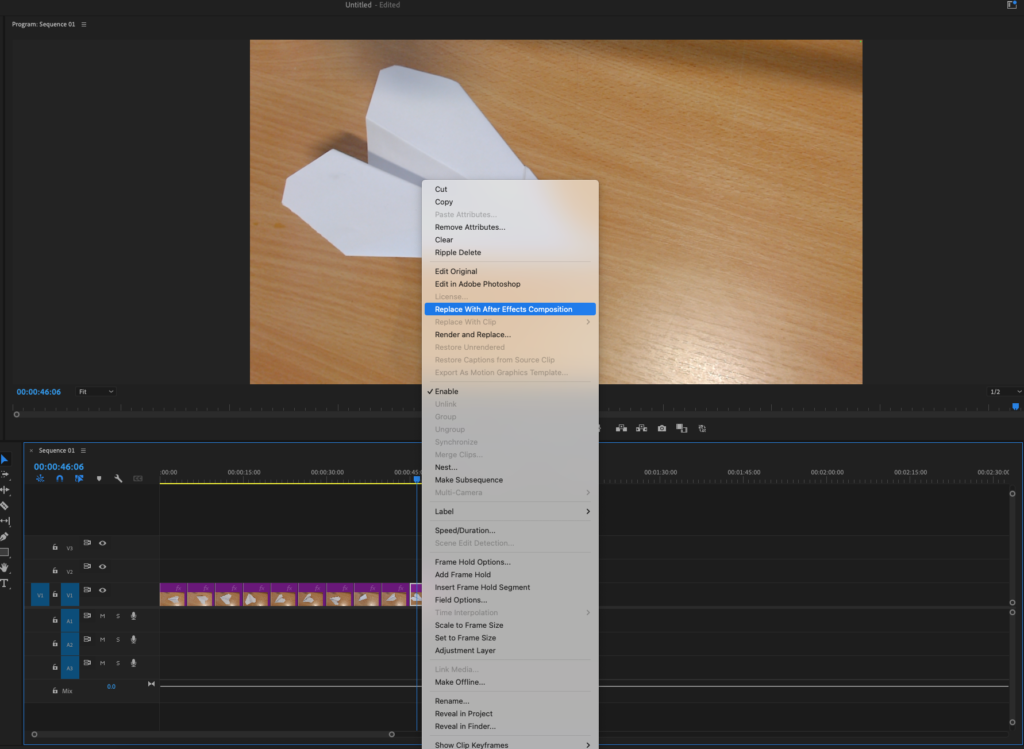Activate the Hand tool
1024x749 pixels.
point(5,567)
